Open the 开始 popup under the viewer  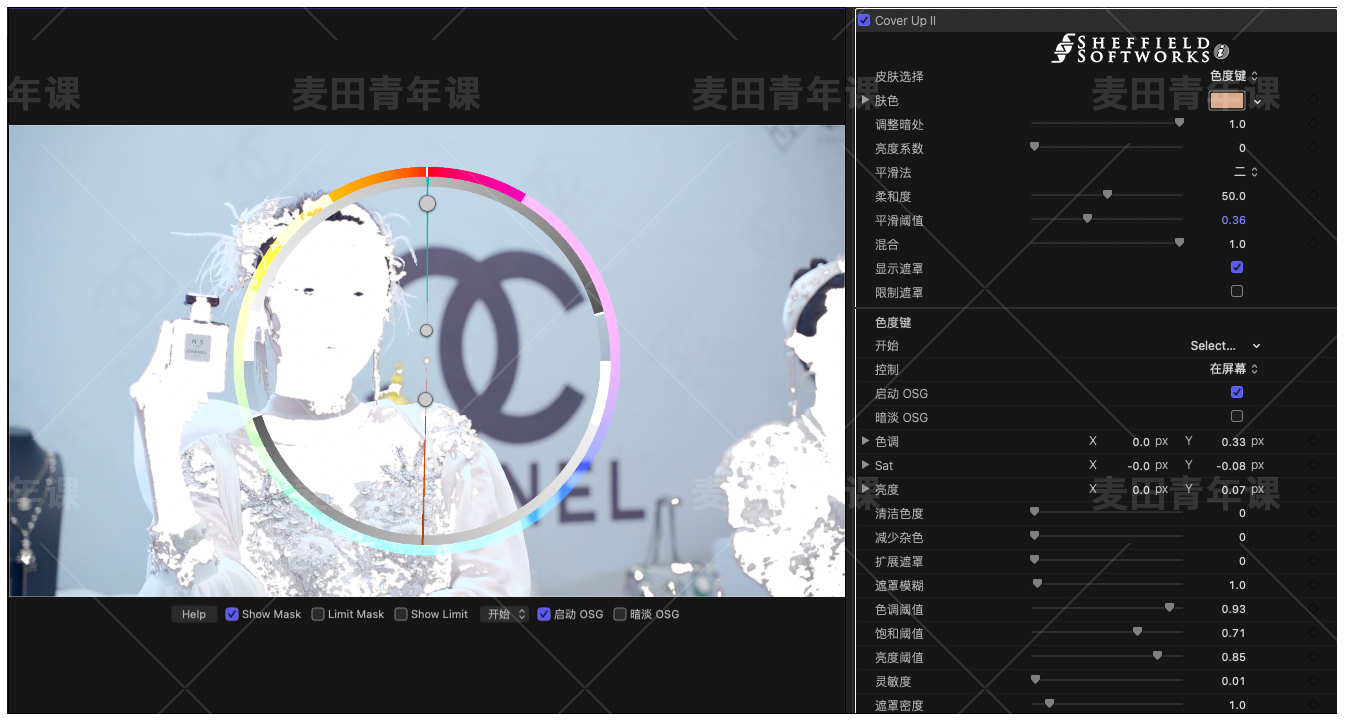[505, 614]
